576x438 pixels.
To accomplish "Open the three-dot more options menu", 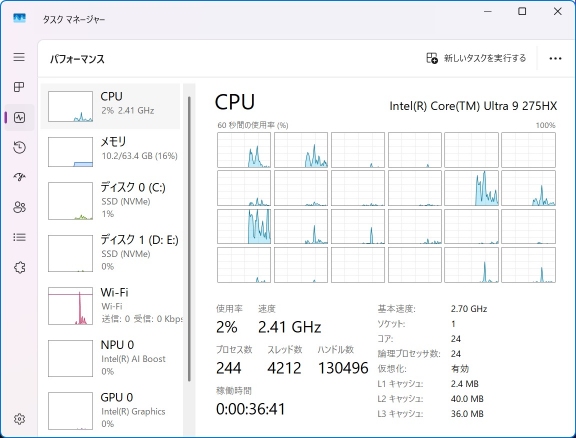I will click(555, 58).
